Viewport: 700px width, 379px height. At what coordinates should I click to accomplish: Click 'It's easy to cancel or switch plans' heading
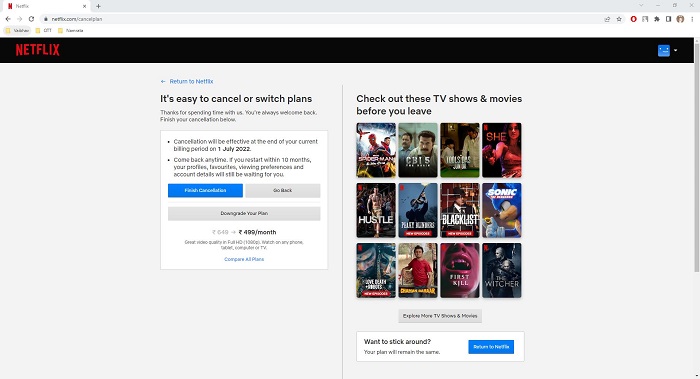[x=236, y=99]
